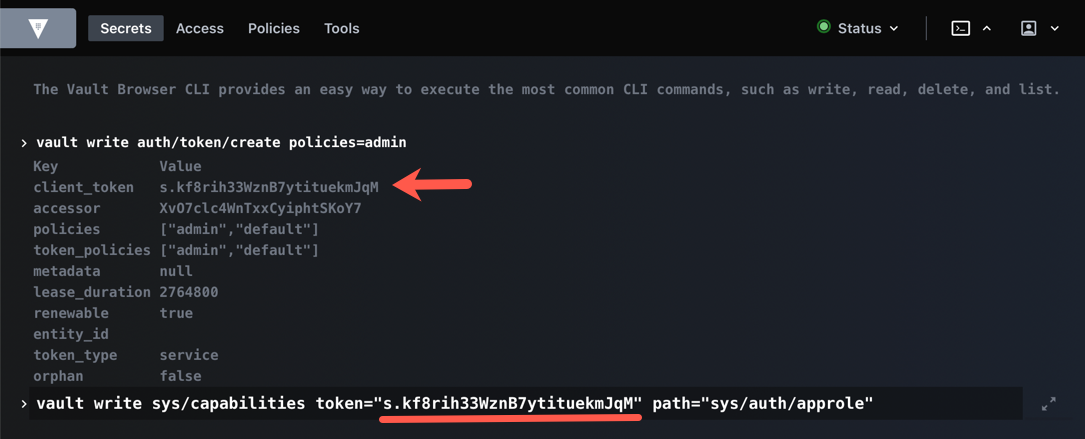Click the user profile icon

point(1028,28)
